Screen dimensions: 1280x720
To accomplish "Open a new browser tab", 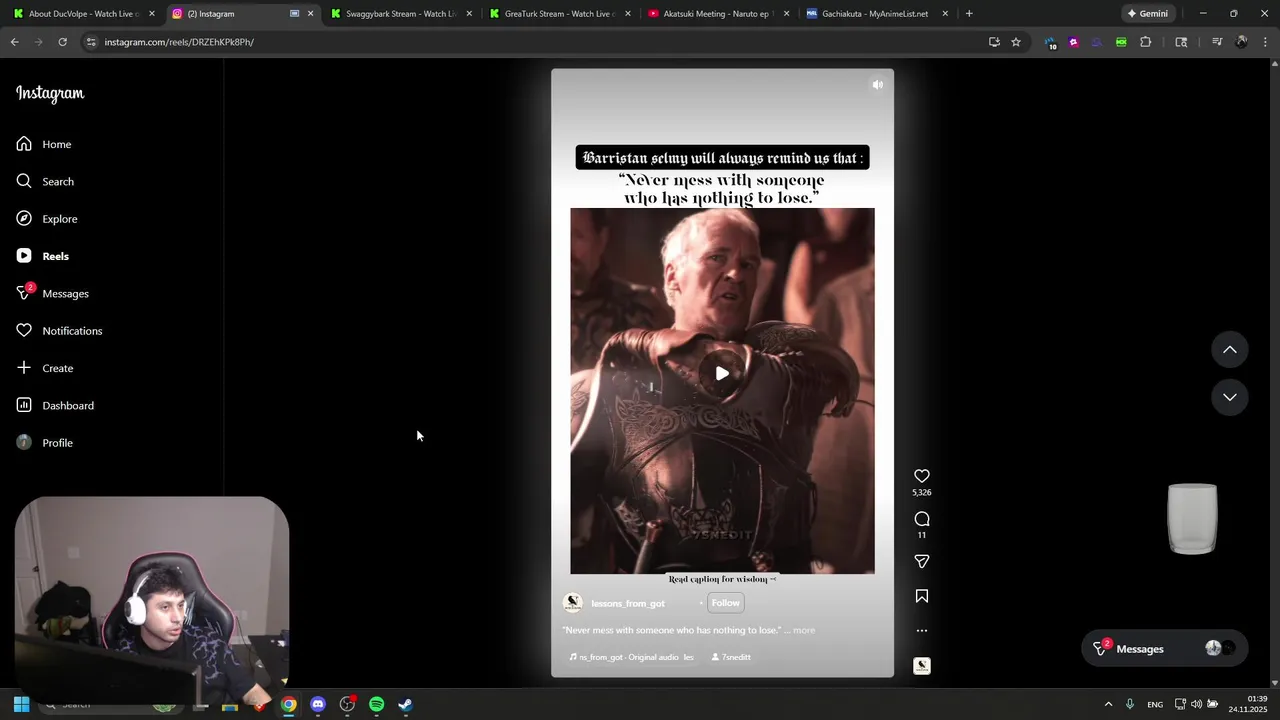I will [x=969, y=14].
